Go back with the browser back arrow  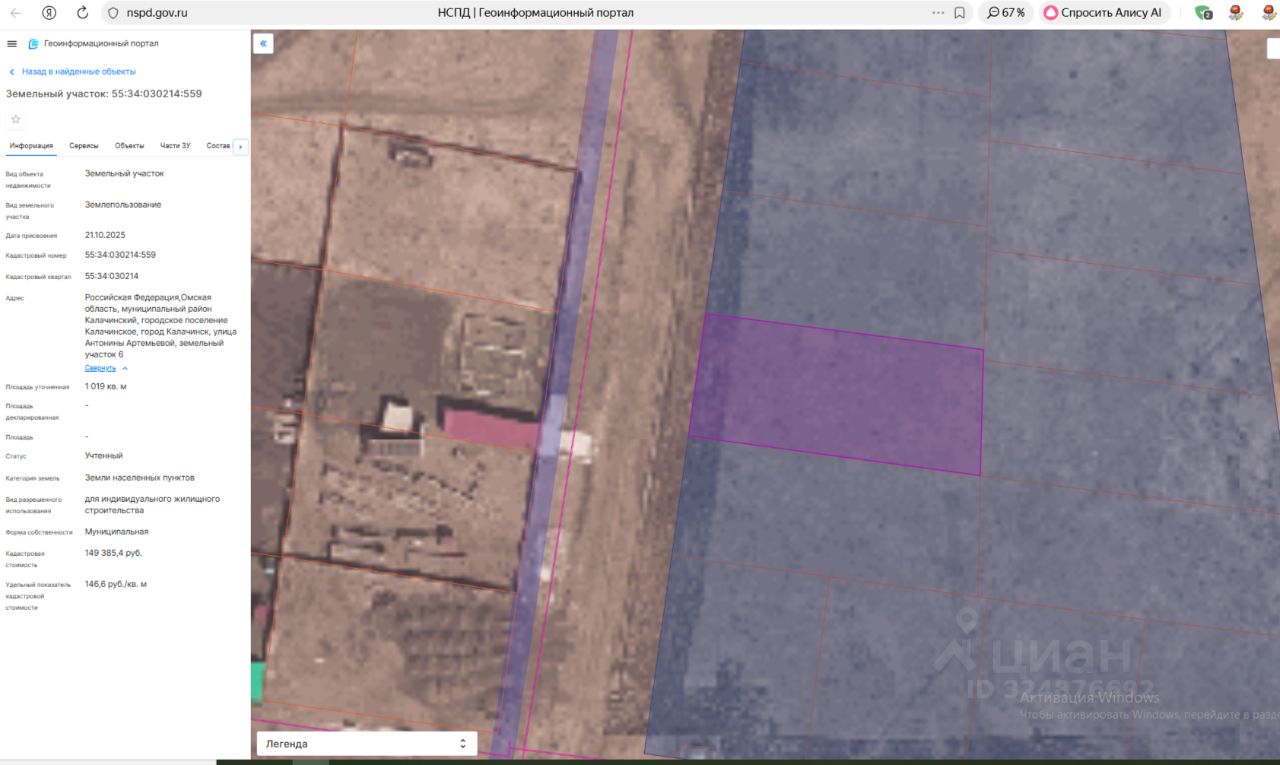click(16, 13)
